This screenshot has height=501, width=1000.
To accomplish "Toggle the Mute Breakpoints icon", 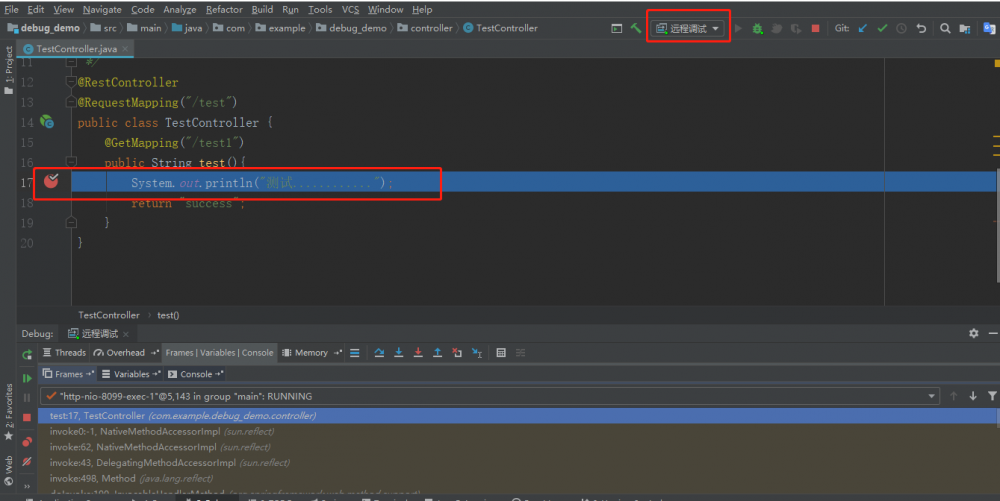I will click(x=27, y=461).
